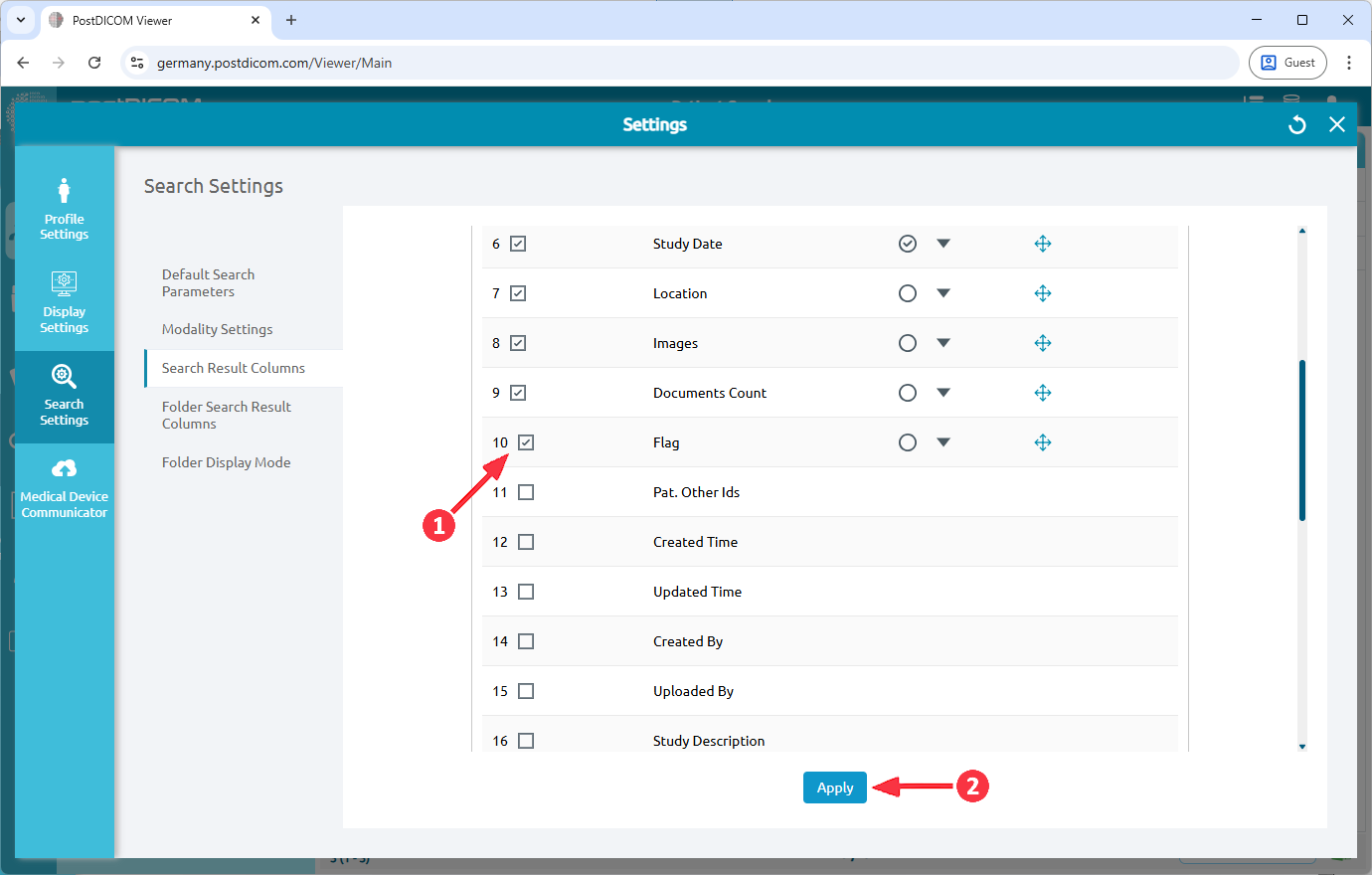Click the move handle for Study Date row

pos(1042,244)
